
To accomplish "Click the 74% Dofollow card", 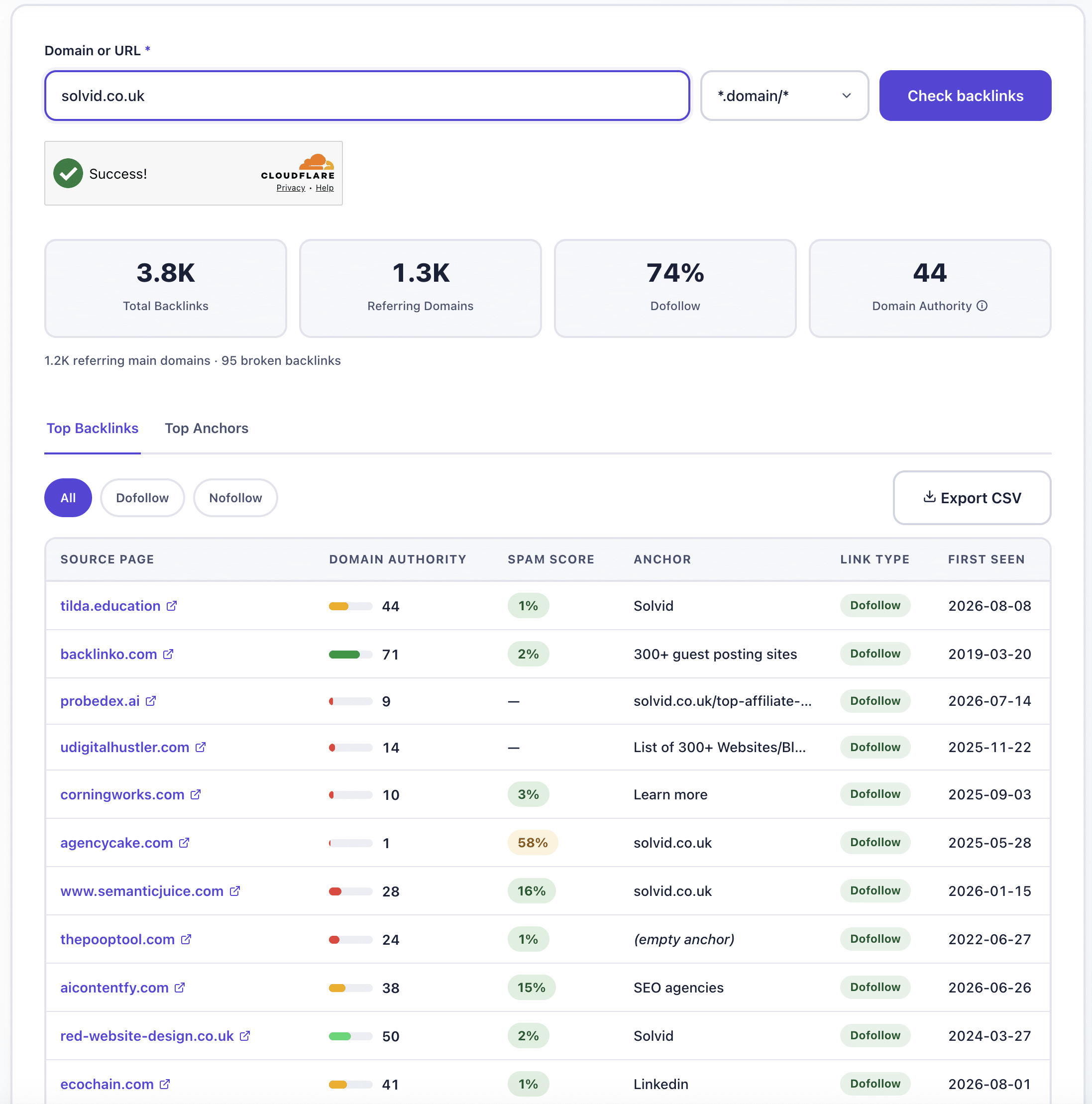I will tap(675, 289).
